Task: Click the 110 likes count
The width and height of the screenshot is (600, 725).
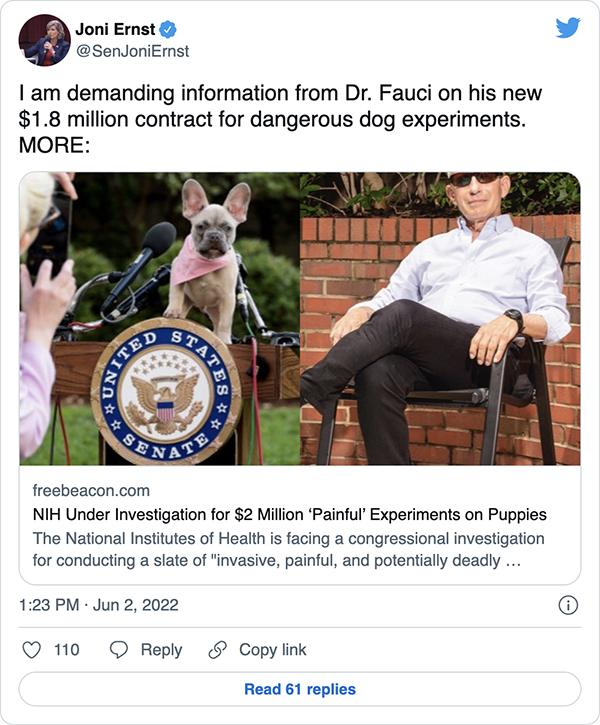Action: click(66, 650)
